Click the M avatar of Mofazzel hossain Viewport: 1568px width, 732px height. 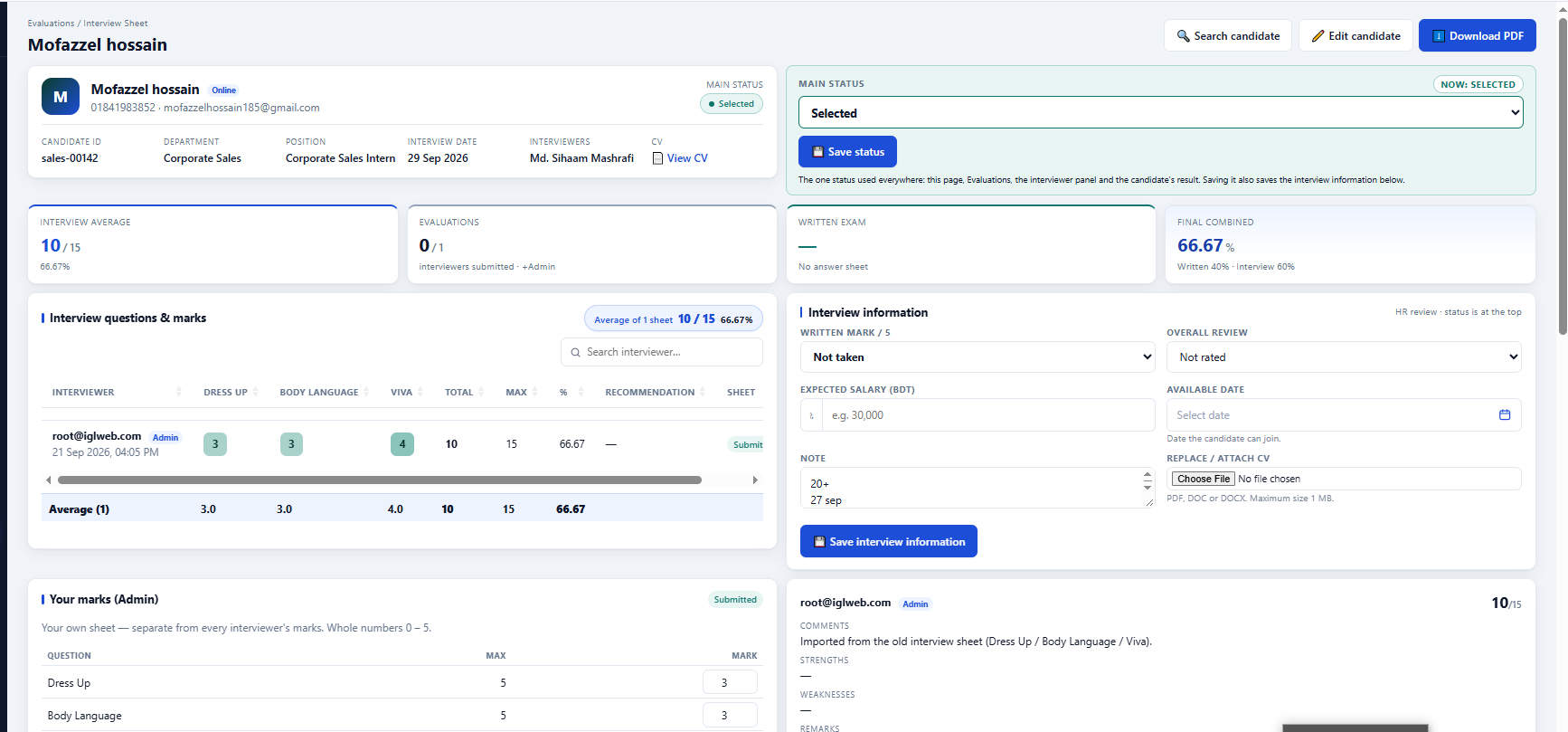tap(61, 97)
